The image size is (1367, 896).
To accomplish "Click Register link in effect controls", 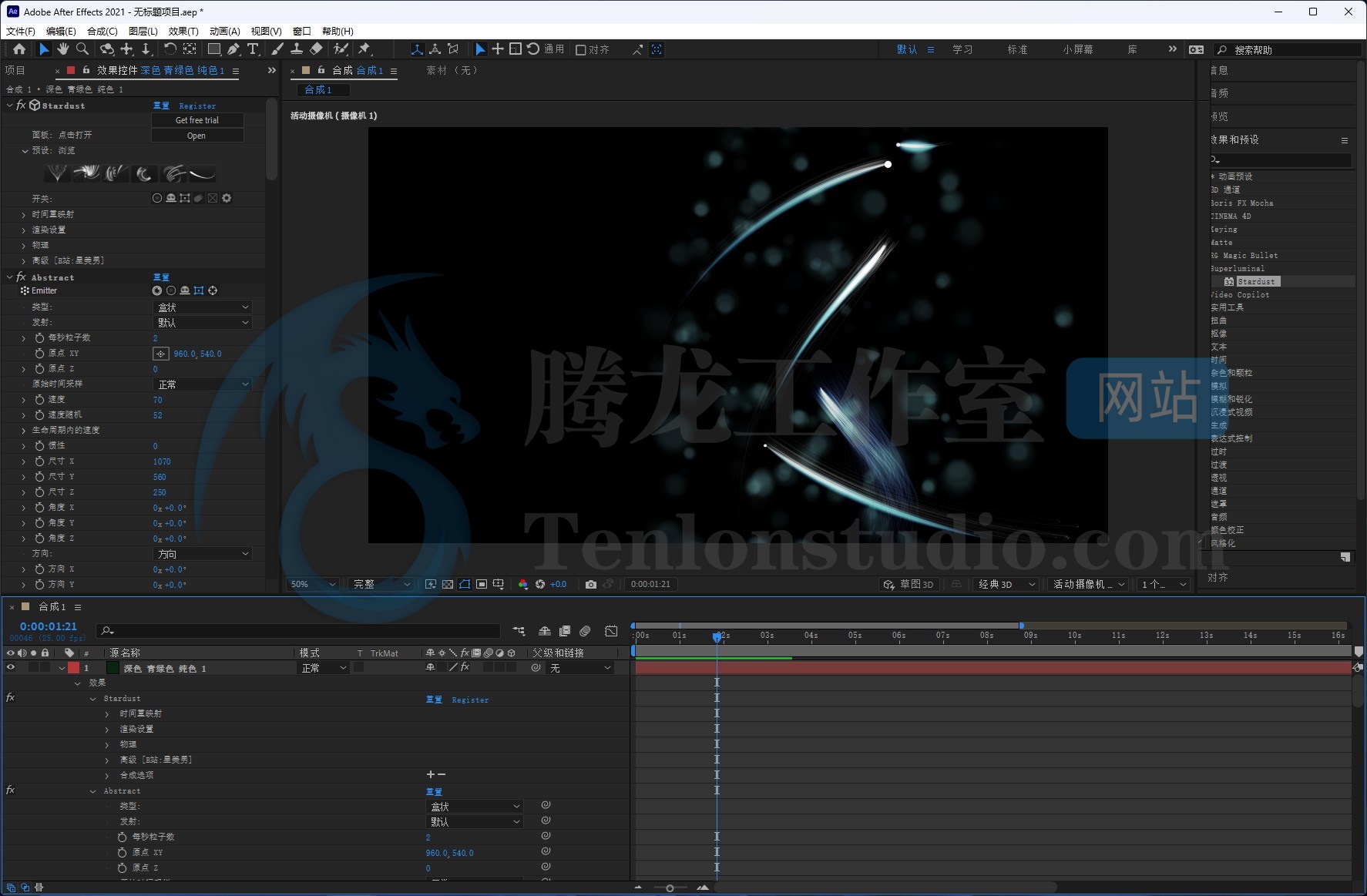I will click(x=197, y=106).
